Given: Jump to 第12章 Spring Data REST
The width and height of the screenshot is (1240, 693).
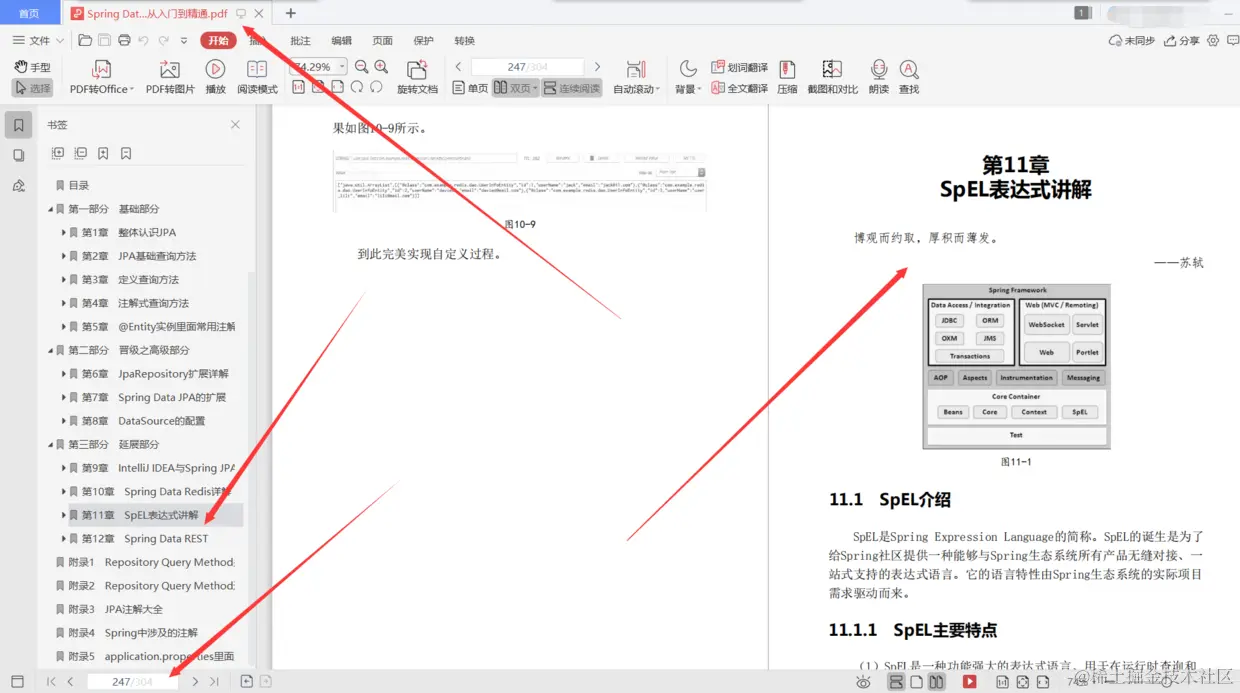Looking at the screenshot, I should pos(145,539).
